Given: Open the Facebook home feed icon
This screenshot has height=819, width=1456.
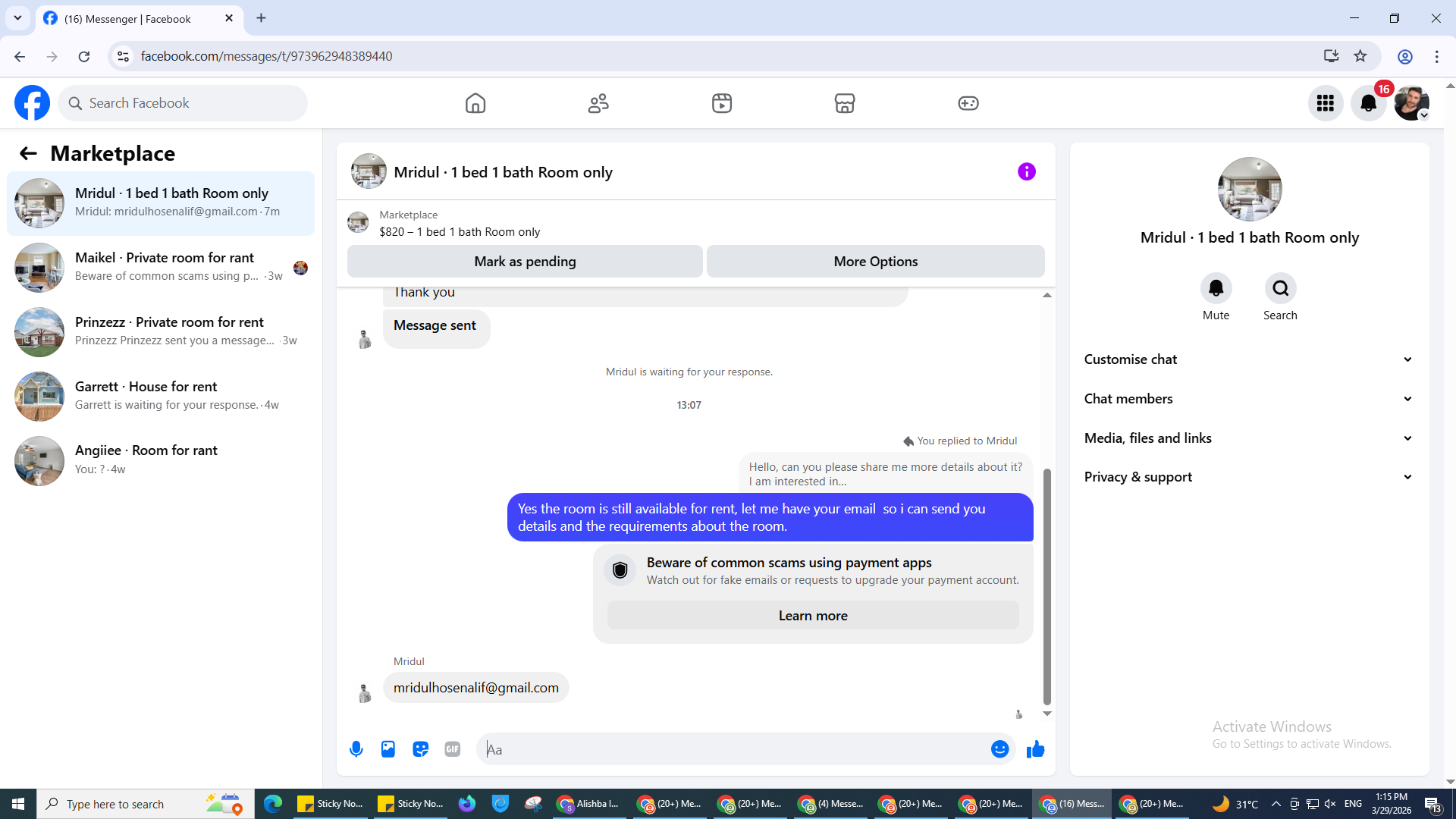Looking at the screenshot, I should 475,103.
